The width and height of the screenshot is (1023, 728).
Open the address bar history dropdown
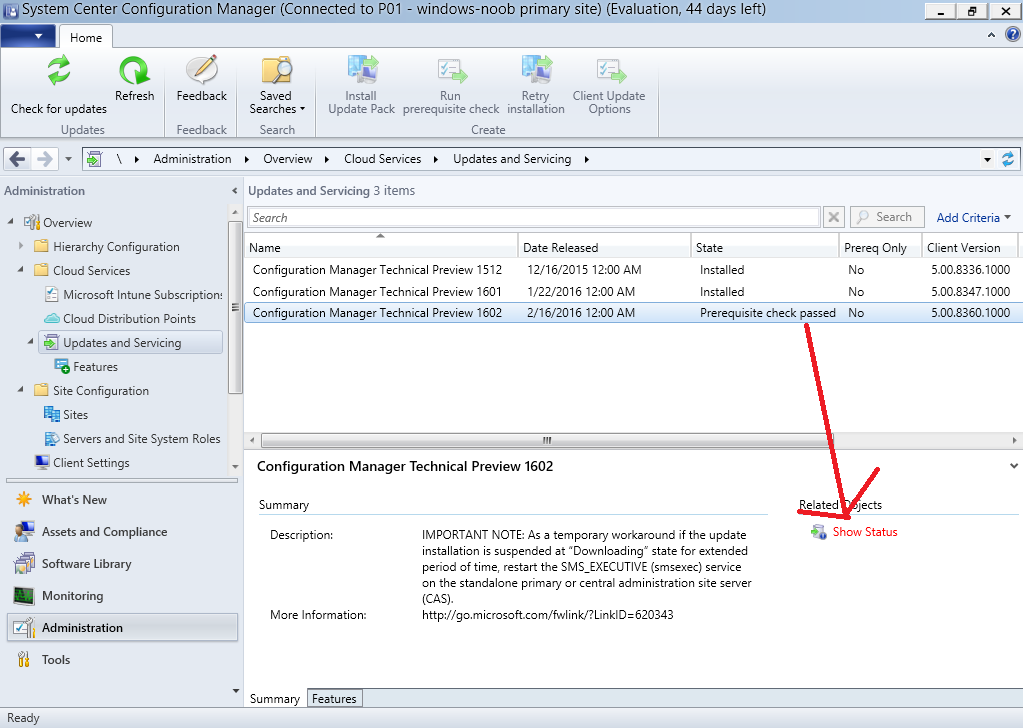click(x=987, y=159)
